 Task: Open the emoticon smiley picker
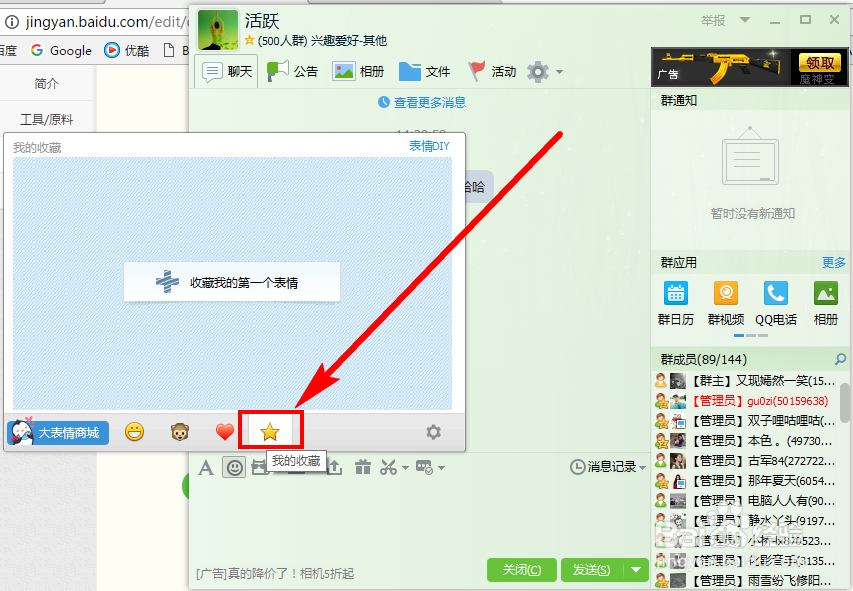(x=233, y=466)
